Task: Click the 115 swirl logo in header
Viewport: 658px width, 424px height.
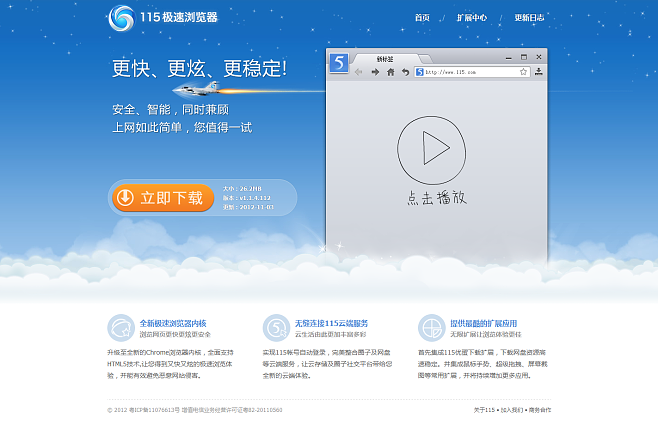Action: [x=122, y=18]
